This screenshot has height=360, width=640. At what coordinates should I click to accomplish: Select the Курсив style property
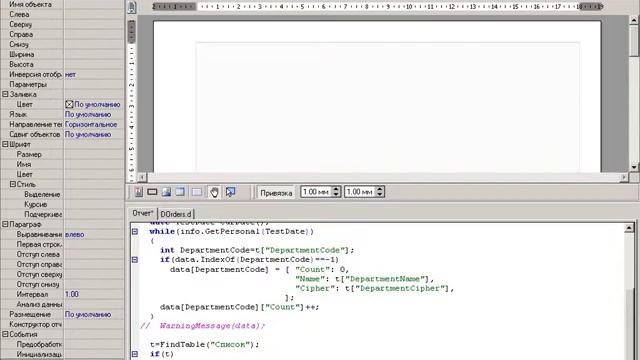click(62, 204)
